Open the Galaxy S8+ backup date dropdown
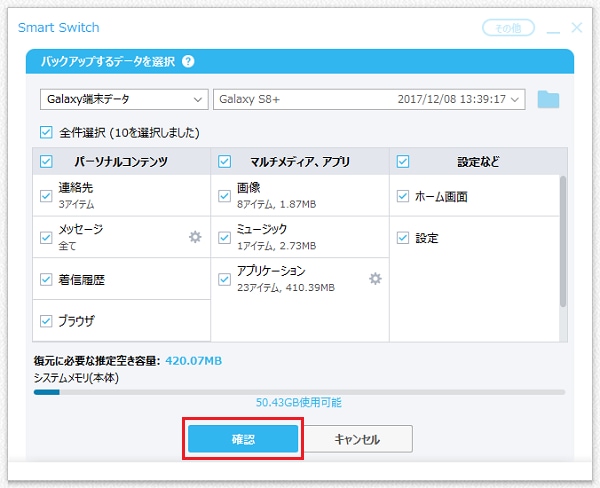This screenshot has height=488, width=600. pyautogui.click(x=369, y=100)
